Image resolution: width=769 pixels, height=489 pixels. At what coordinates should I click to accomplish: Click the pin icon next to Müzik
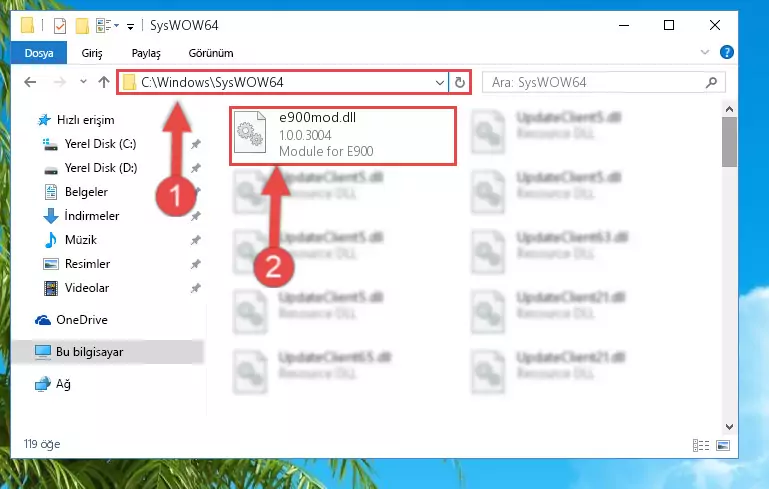[196, 240]
